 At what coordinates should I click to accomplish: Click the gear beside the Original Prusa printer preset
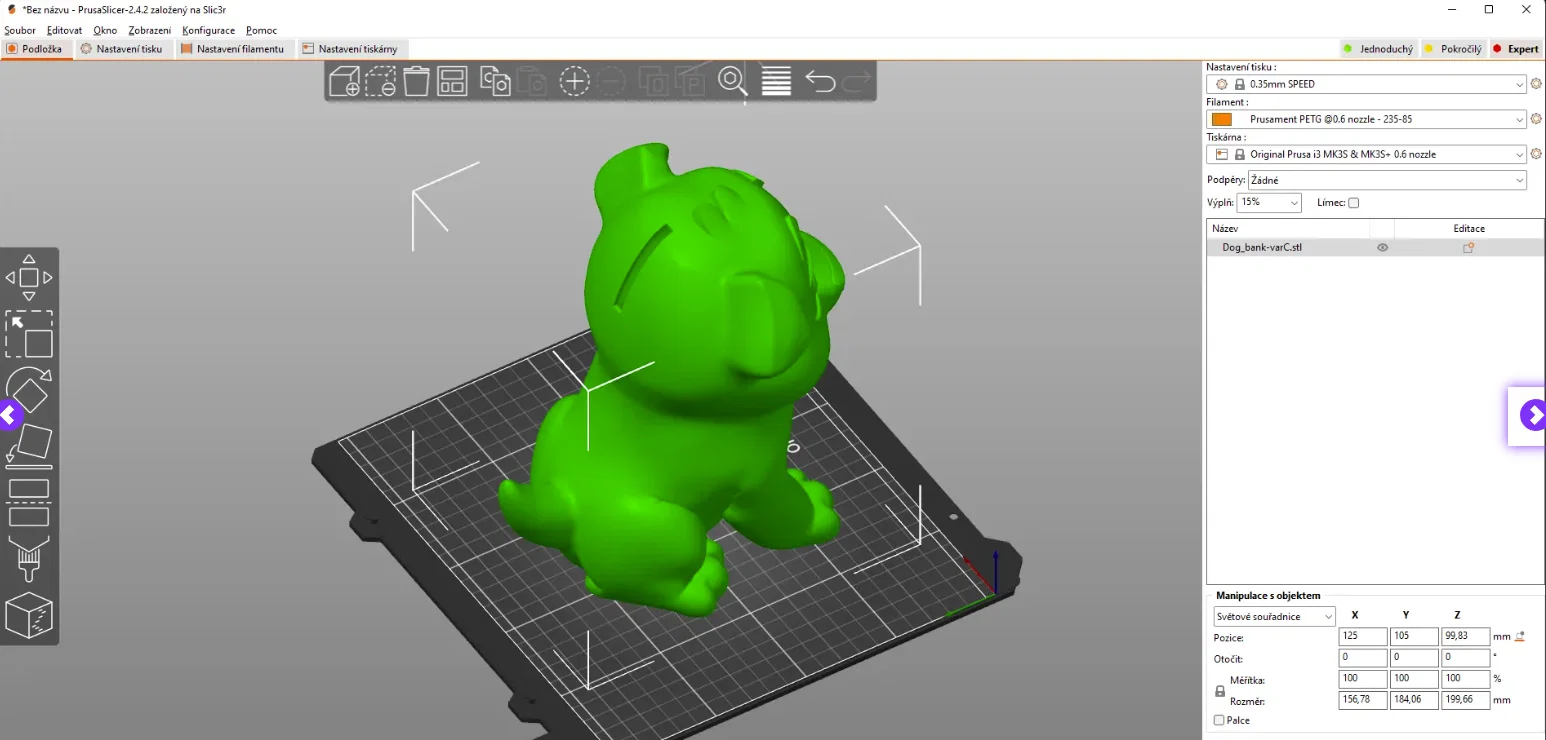coord(1536,154)
